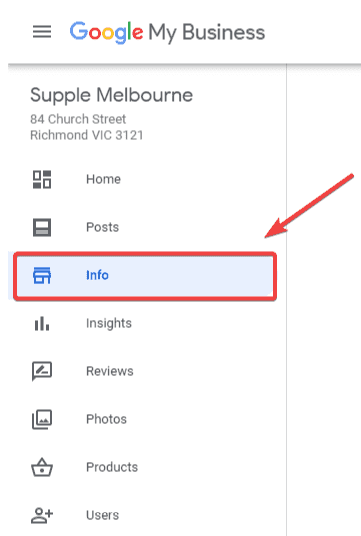The height and width of the screenshot is (536, 361).
Task: Open the Posts menu item
Action: [147, 227]
